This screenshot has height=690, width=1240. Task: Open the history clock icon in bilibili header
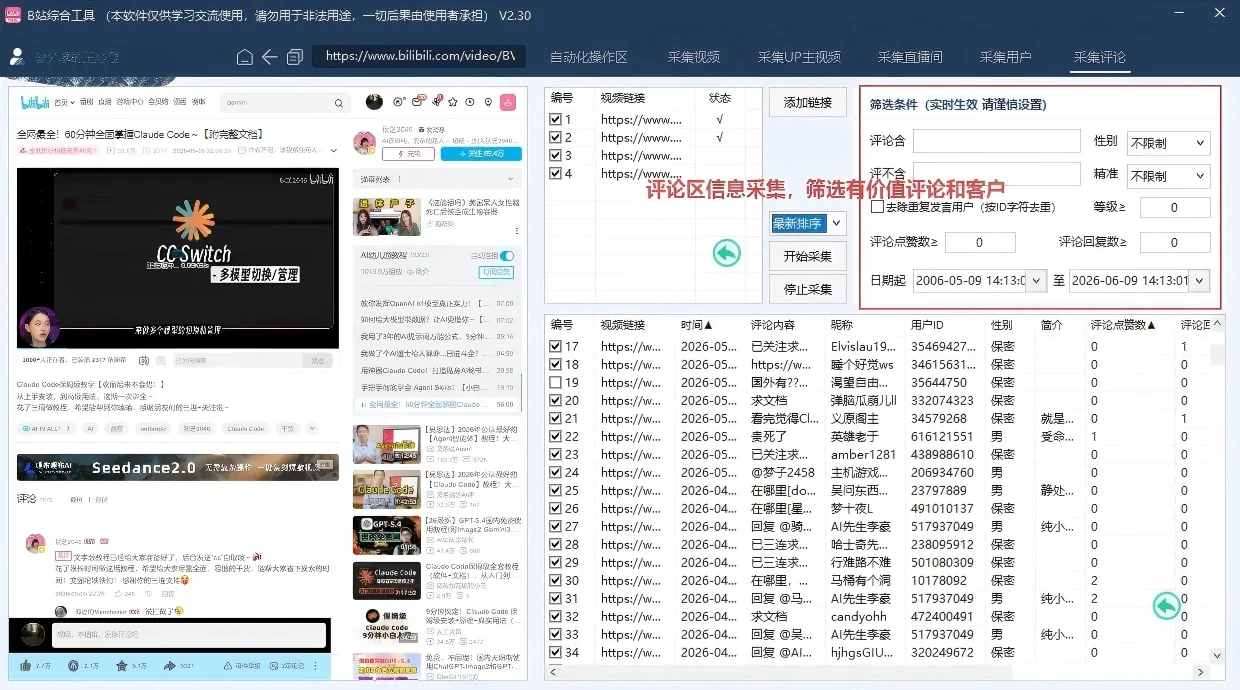470,102
